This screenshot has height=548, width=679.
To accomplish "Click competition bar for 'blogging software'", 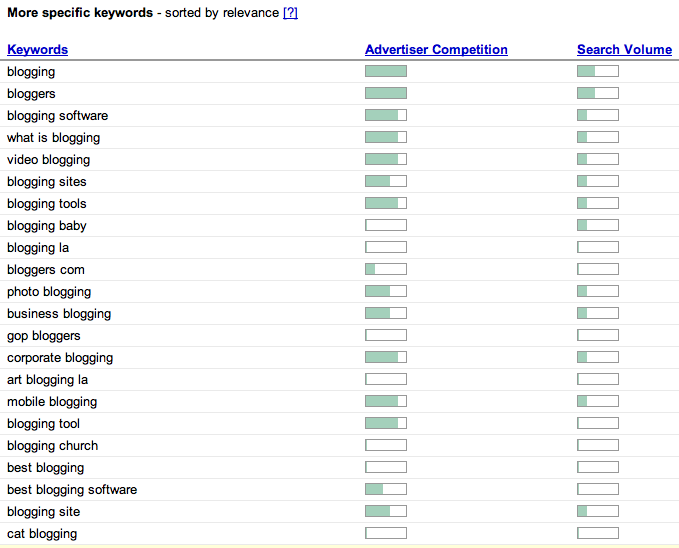I will coord(386,115).
